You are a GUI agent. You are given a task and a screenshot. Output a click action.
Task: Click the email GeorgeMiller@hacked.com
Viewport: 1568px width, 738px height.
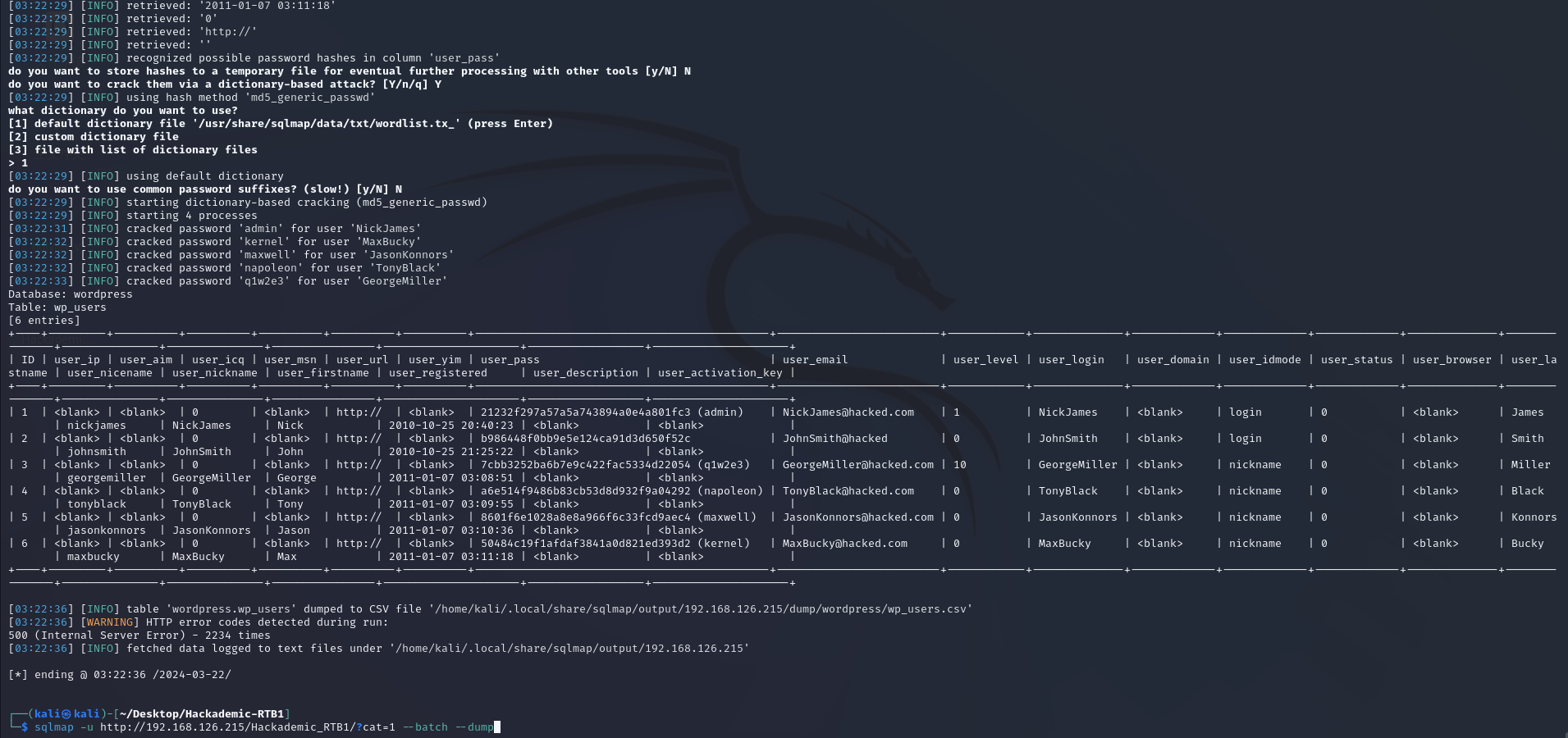point(857,465)
